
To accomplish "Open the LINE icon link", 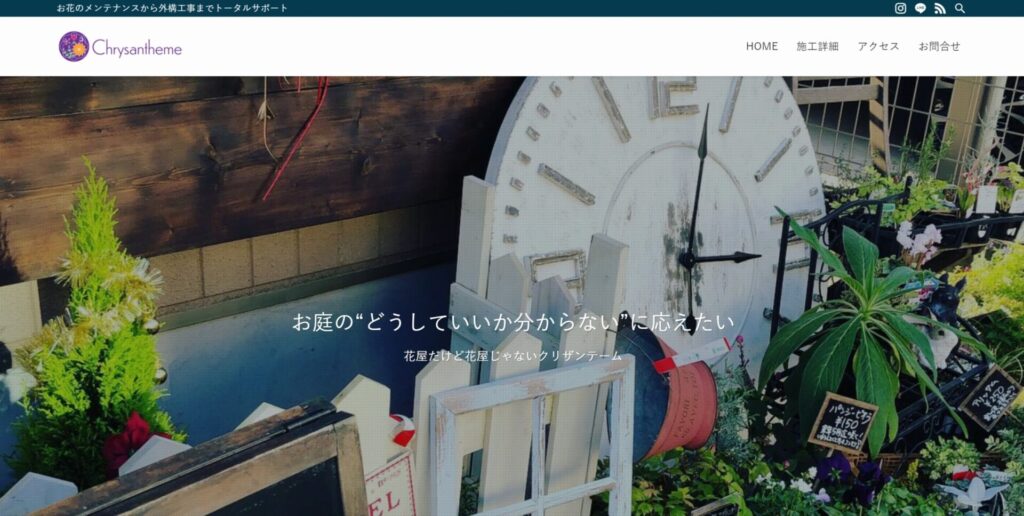I will [x=920, y=8].
